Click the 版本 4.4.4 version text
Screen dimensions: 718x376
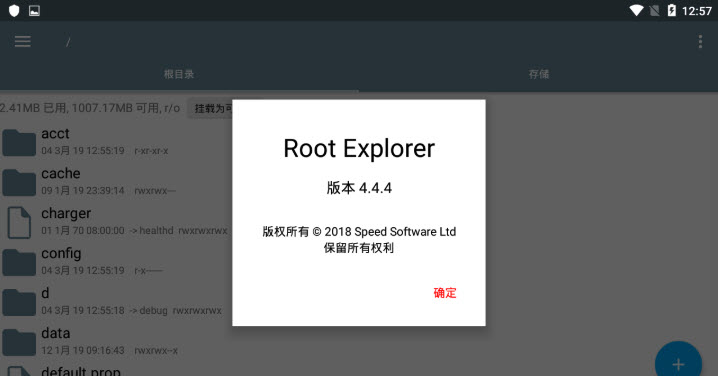point(359,188)
